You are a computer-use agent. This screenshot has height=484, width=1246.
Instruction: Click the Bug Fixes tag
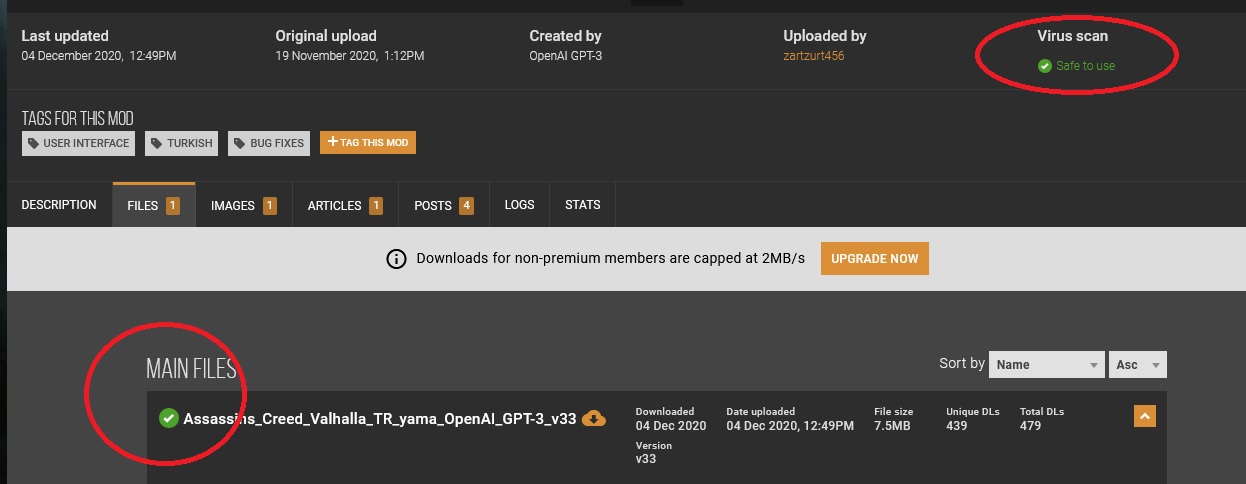(269, 143)
